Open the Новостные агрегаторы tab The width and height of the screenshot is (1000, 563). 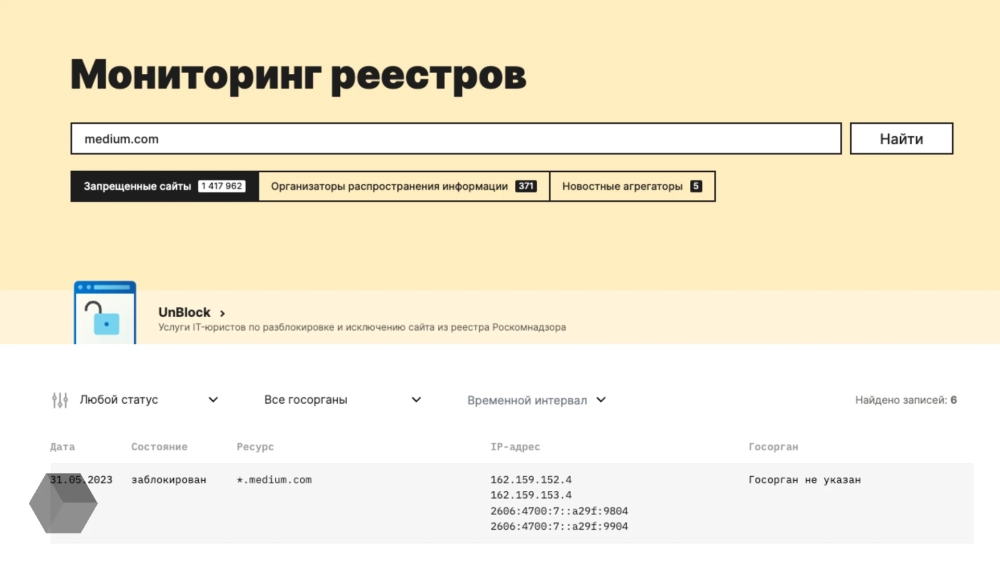click(631, 186)
